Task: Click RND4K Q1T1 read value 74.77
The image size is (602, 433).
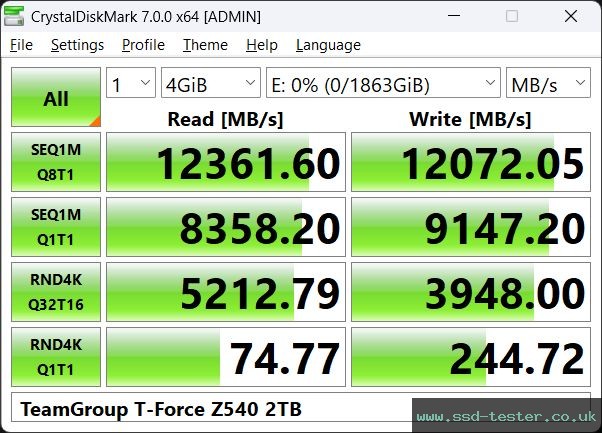Action: 226,357
